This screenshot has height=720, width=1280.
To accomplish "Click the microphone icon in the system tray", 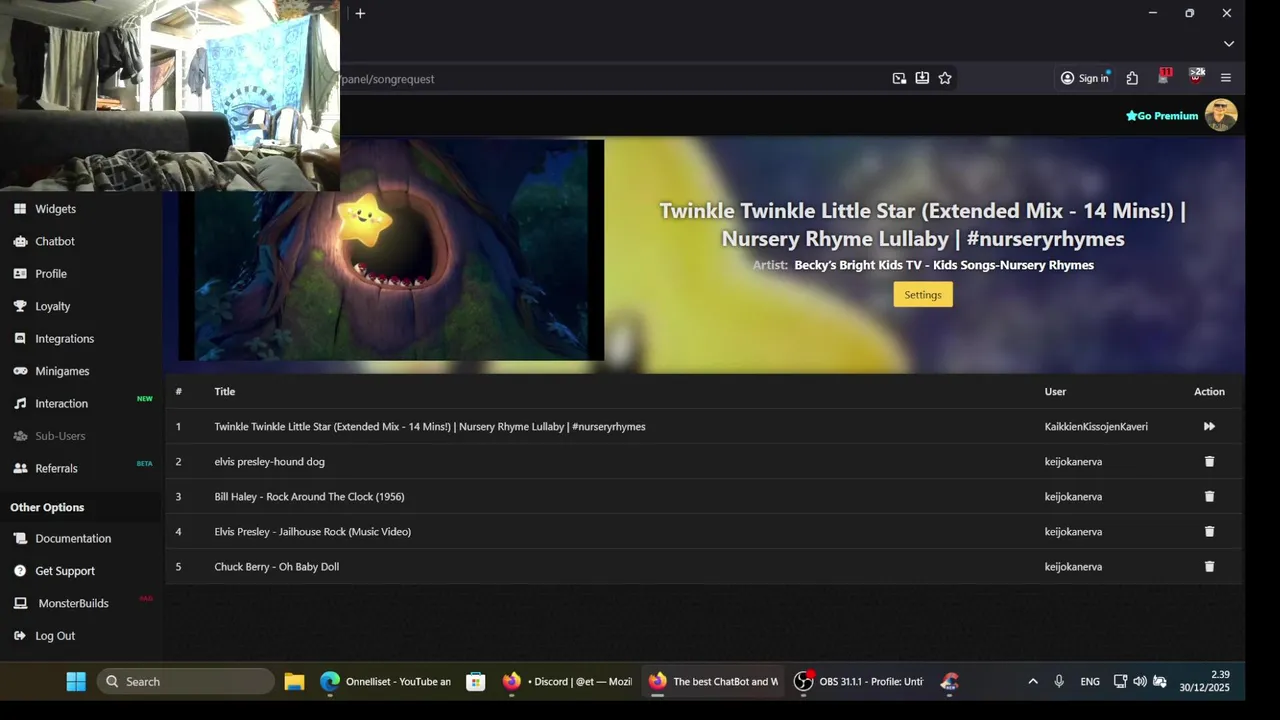I will (x=1059, y=681).
